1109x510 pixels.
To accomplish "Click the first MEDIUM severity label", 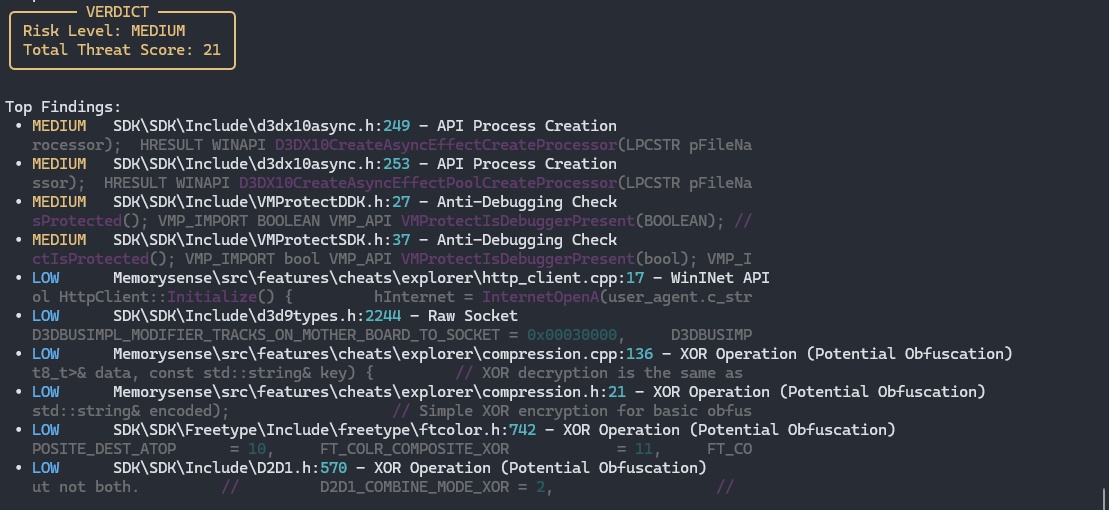I will click(x=59, y=126).
